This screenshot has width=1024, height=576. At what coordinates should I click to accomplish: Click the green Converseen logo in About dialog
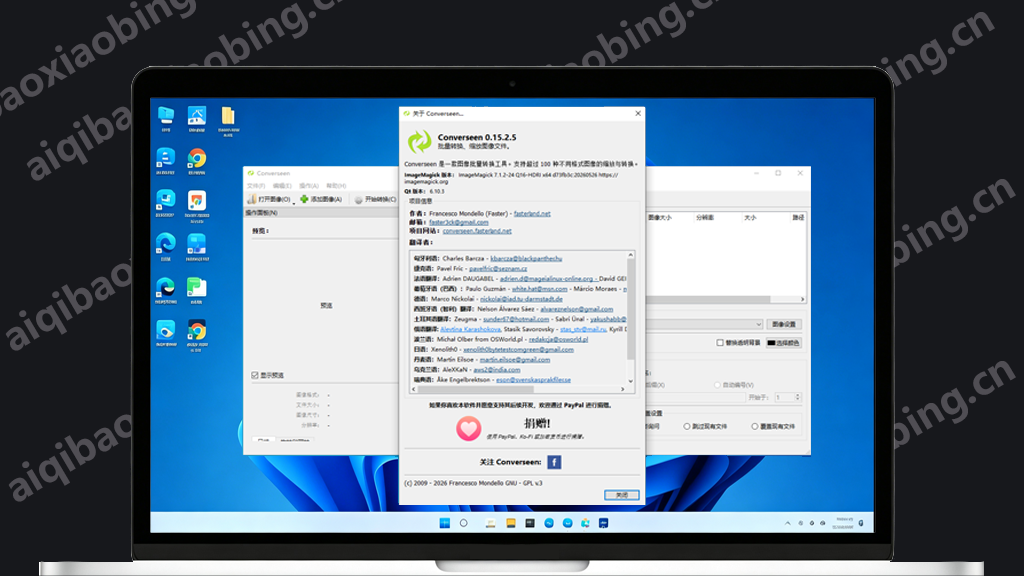(419, 141)
